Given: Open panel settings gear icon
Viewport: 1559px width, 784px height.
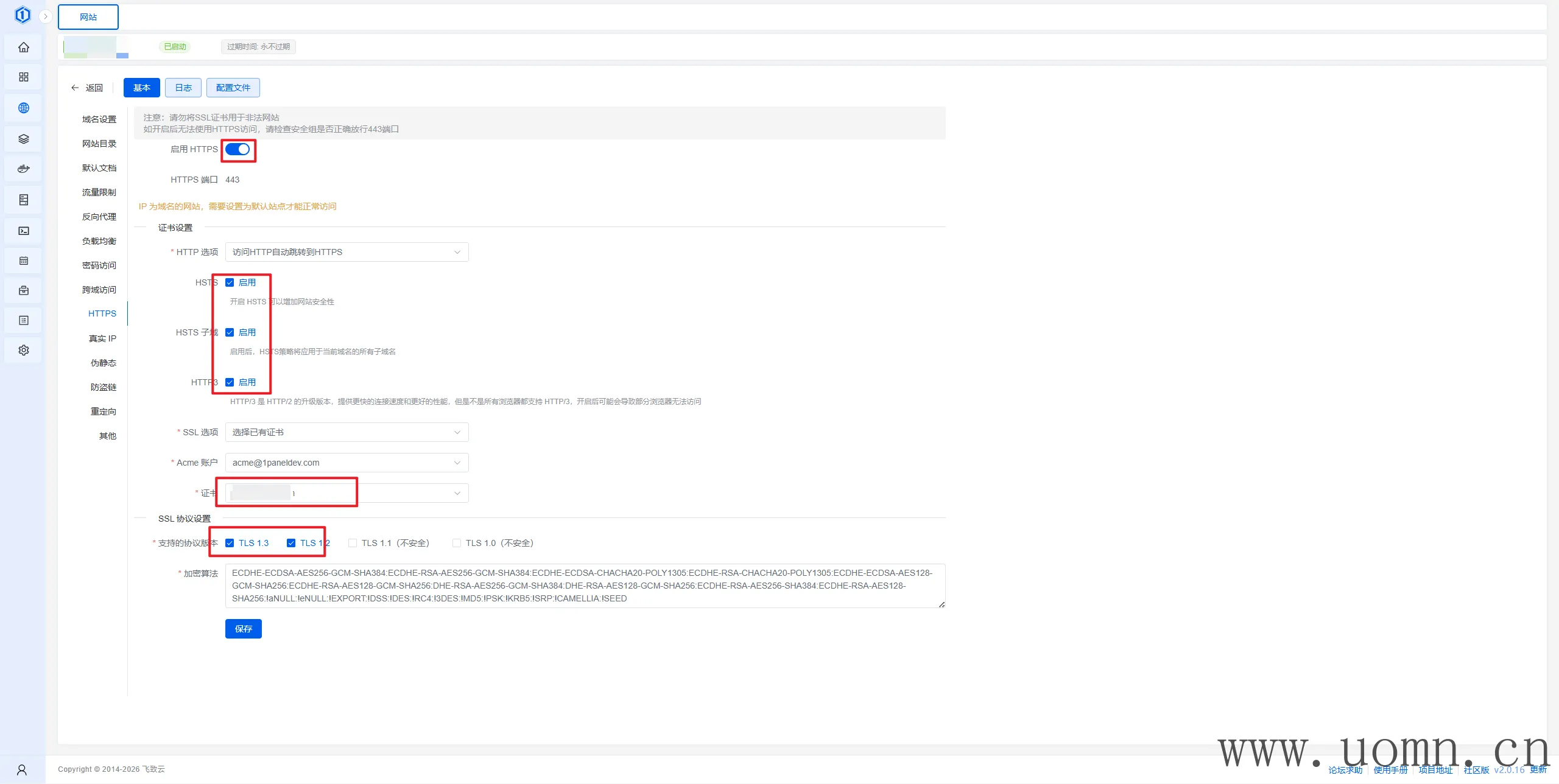Looking at the screenshot, I should tap(24, 350).
